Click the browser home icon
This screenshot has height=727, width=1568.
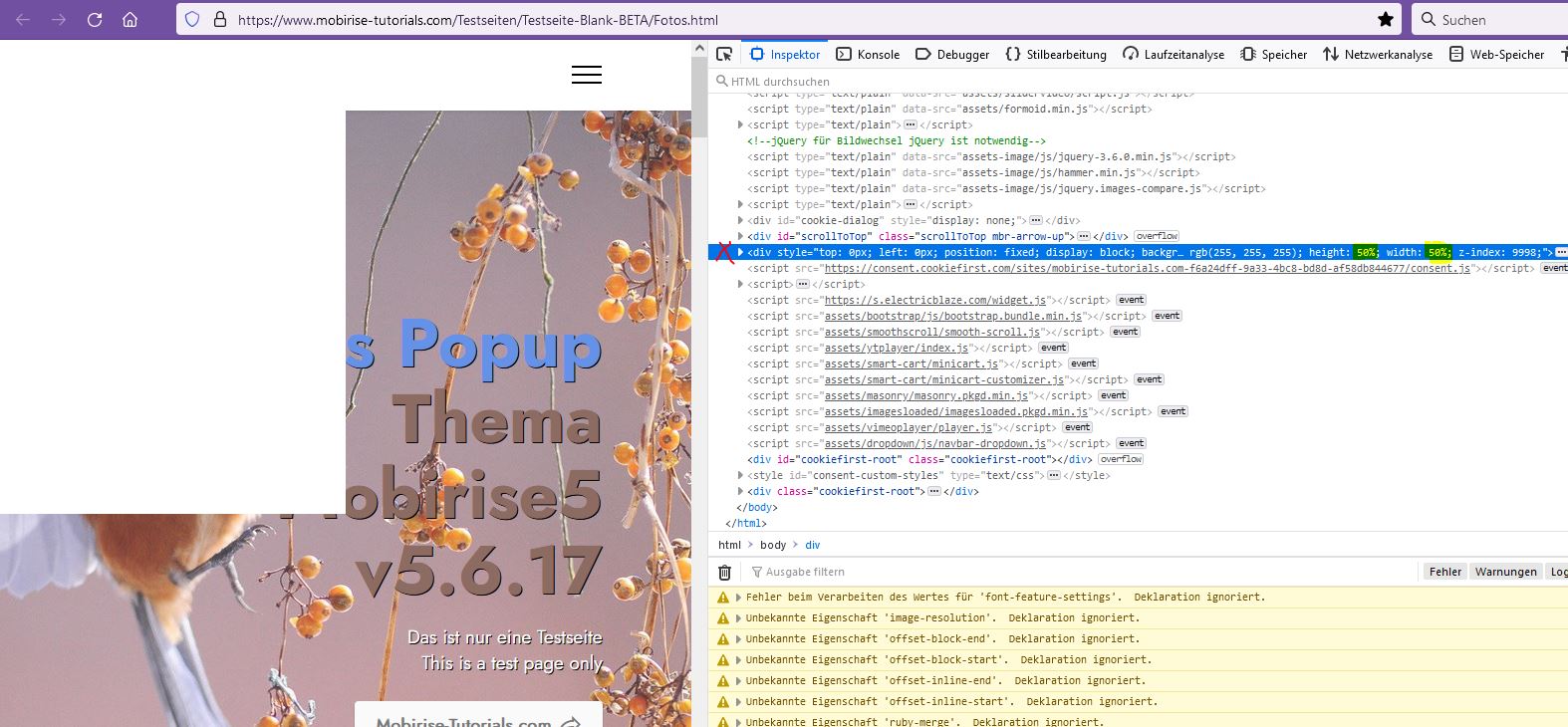click(x=130, y=20)
